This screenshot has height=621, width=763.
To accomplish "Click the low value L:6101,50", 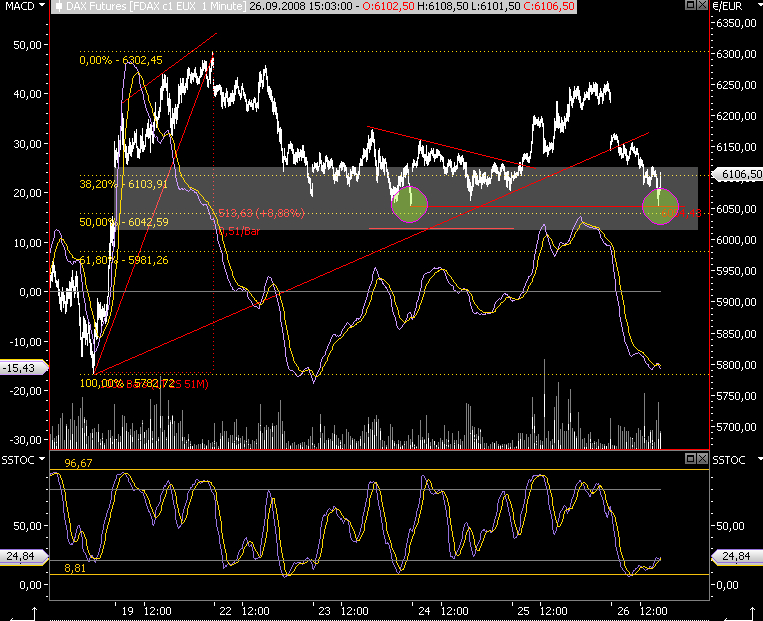I will [x=495, y=6].
